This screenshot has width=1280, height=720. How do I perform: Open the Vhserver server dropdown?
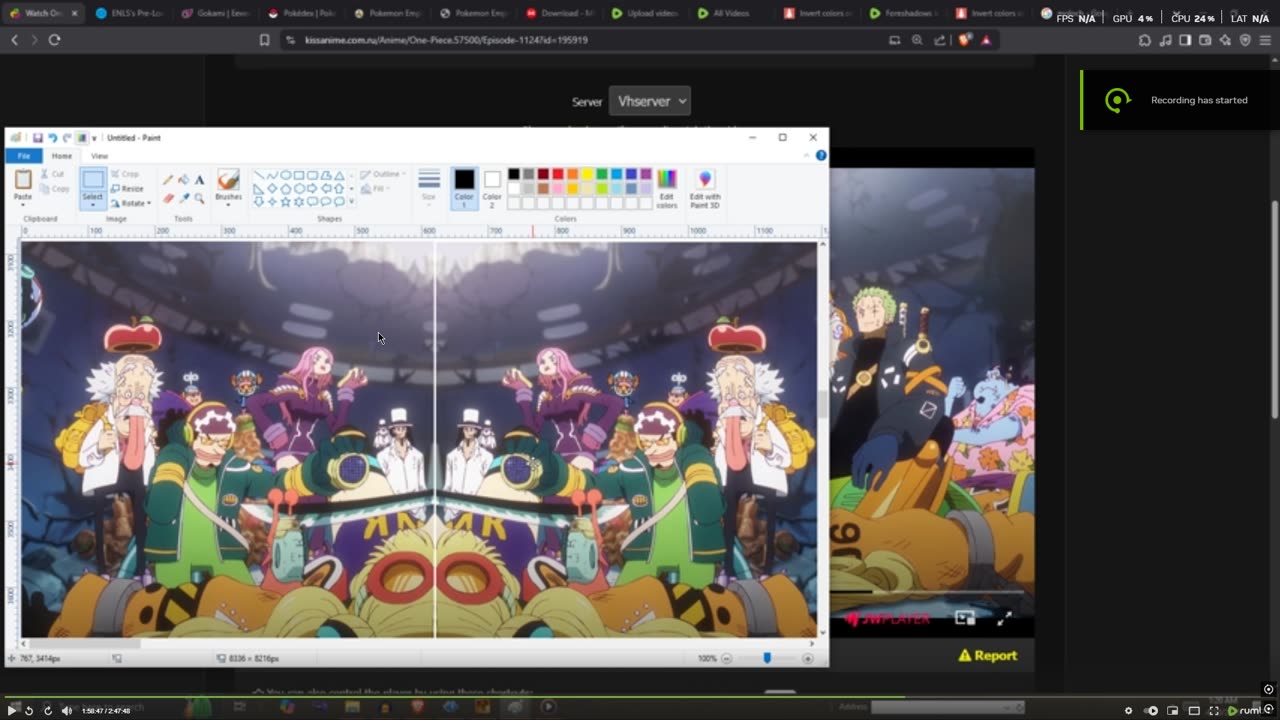point(650,101)
